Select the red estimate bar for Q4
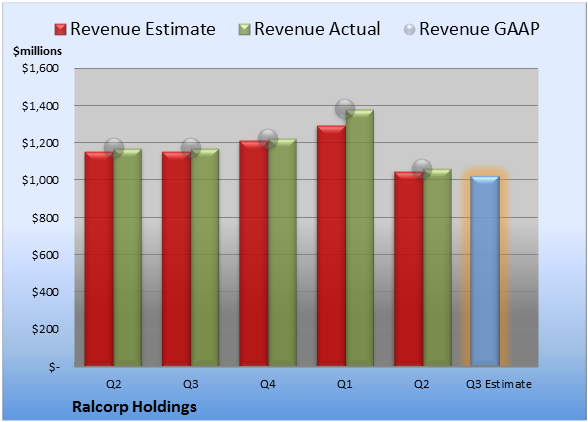The height and width of the screenshot is (422, 588). (x=254, y=253)
